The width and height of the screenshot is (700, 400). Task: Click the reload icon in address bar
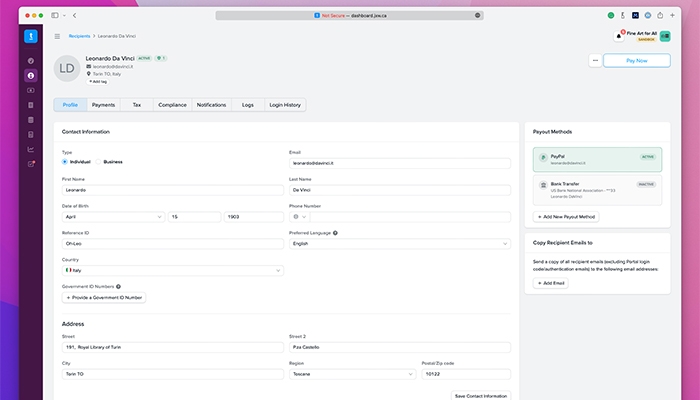477,15
